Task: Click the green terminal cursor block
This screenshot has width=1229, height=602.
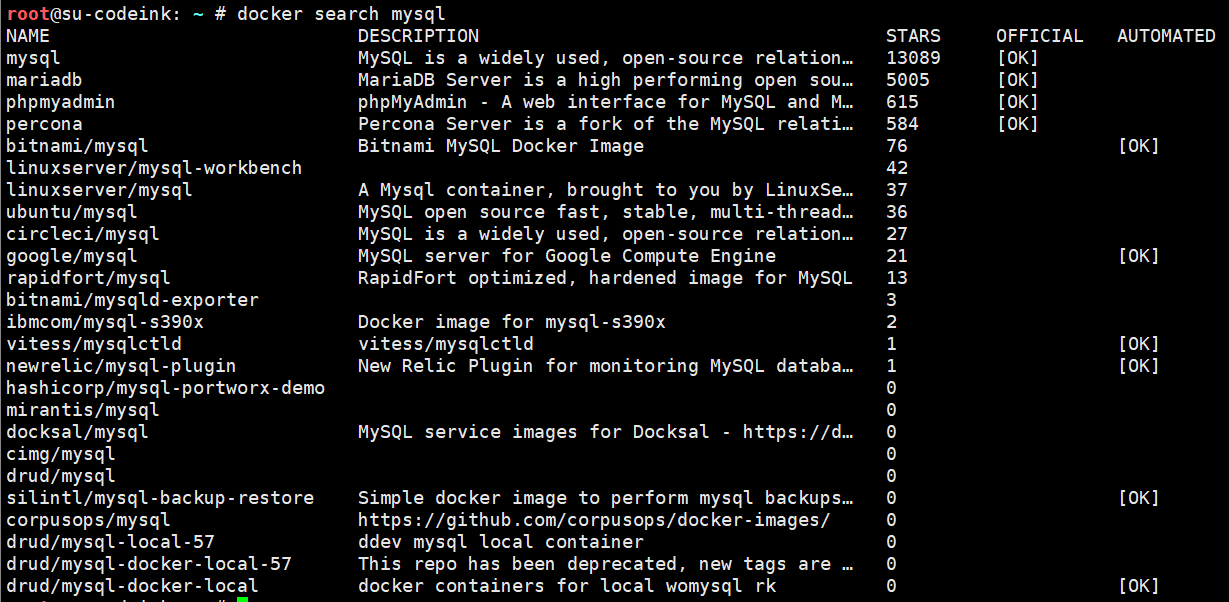Action: [x=242, y=599]
